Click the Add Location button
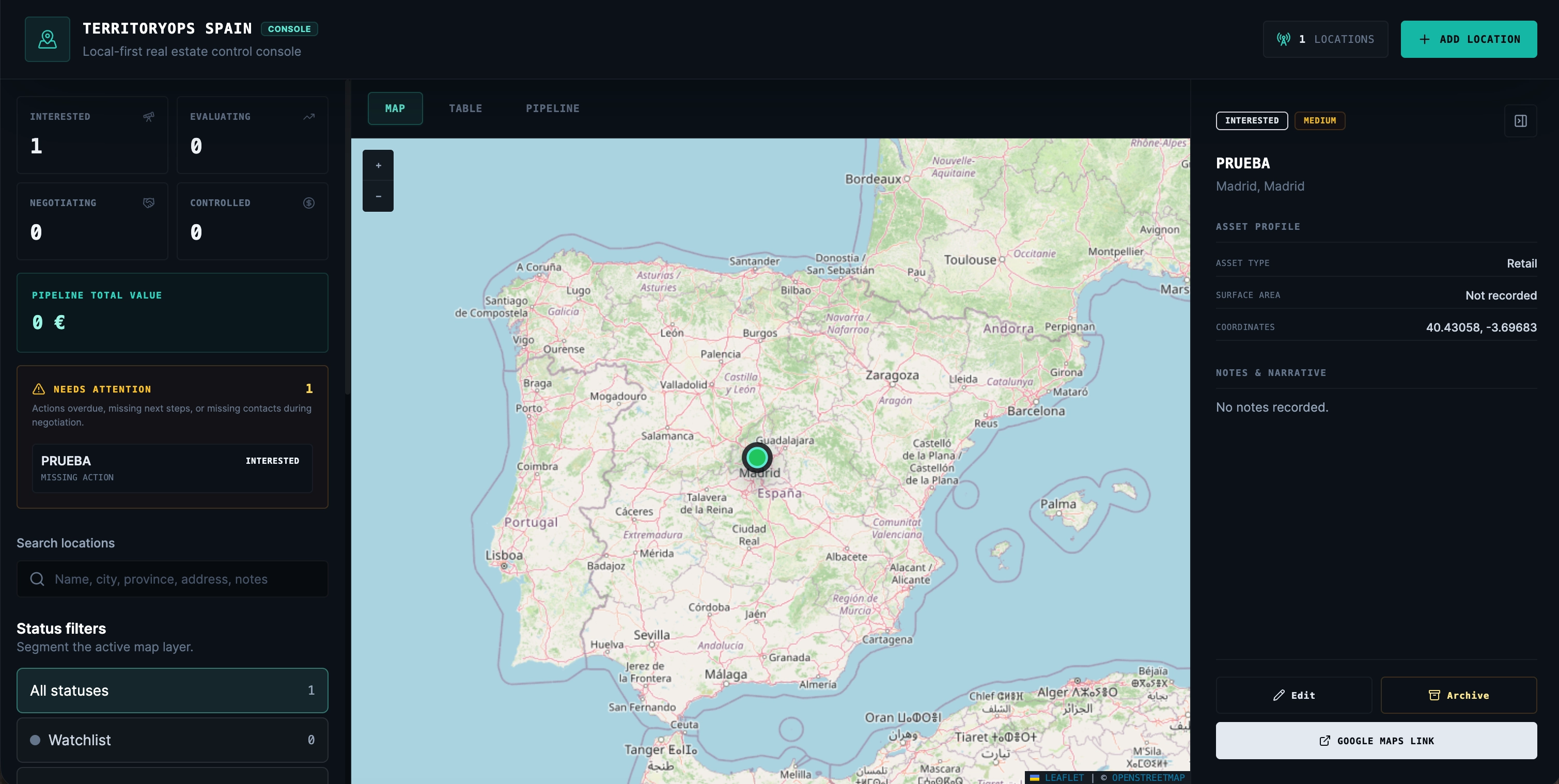The image size is (1559, 784). [x=1469, y=39]
